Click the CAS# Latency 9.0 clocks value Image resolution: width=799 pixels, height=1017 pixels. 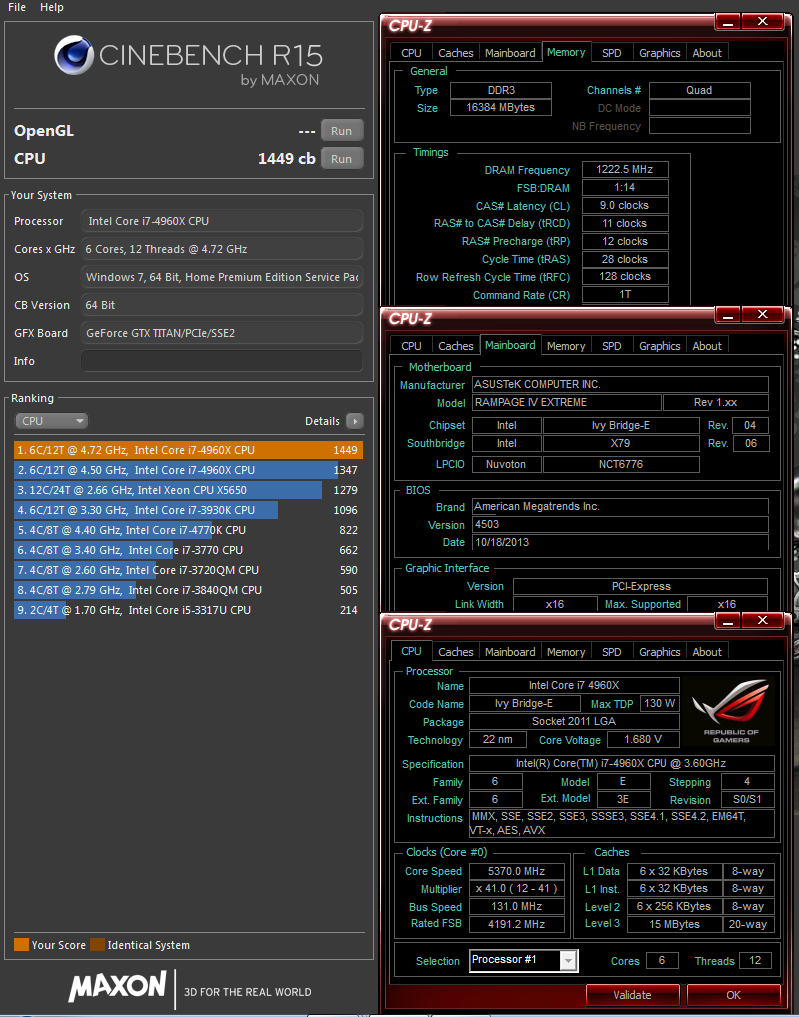tap(625, 205)
